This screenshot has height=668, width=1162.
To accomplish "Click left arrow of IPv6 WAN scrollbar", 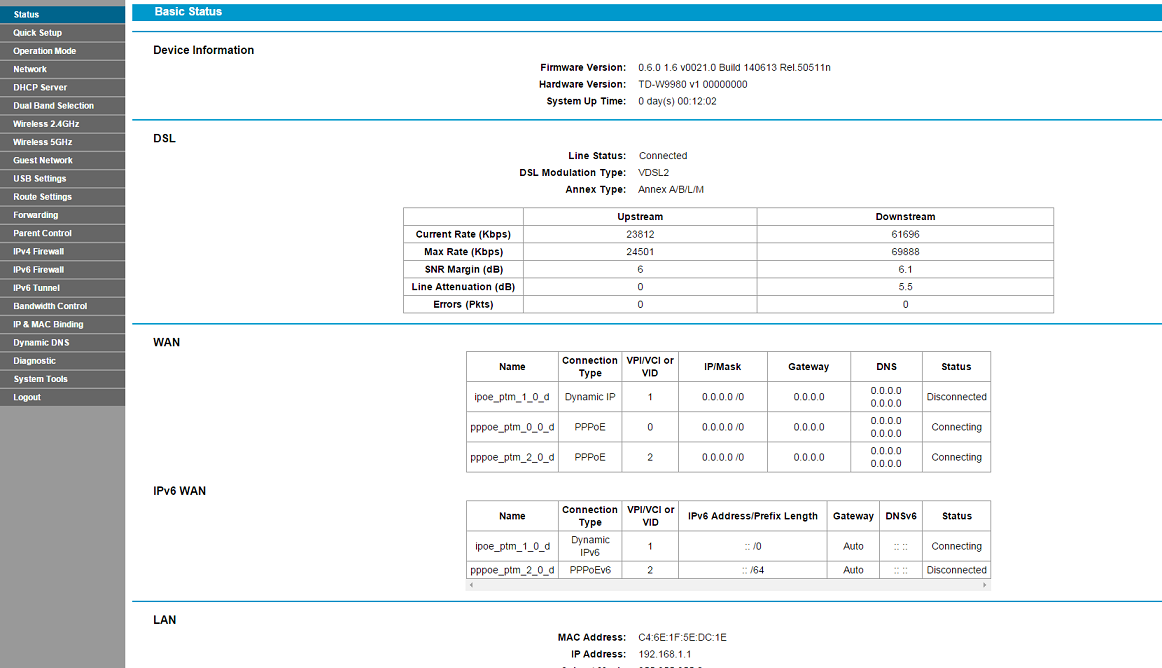I will [x=471, y=584].
